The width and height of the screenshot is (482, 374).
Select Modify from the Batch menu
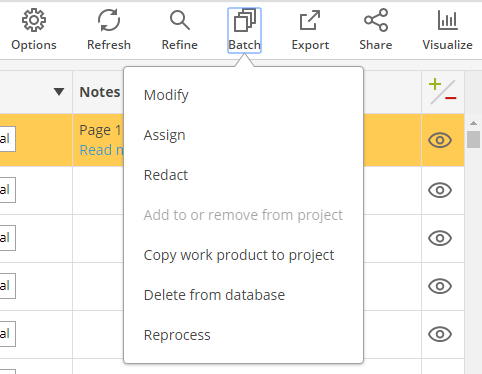click(166, 95)
